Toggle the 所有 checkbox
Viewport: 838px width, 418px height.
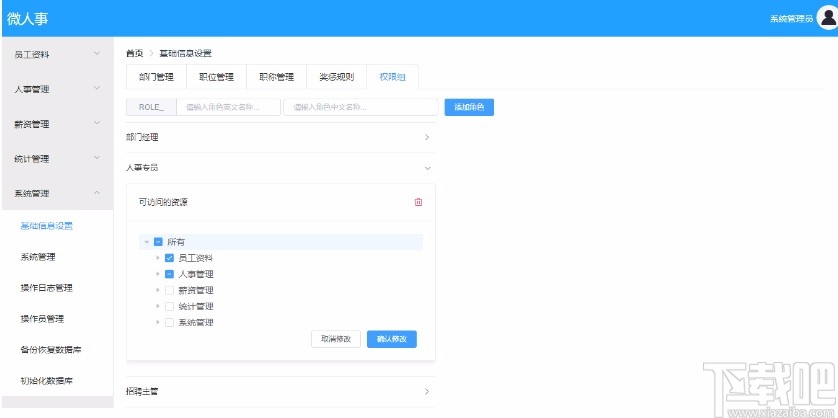click(x=158, y=242)
